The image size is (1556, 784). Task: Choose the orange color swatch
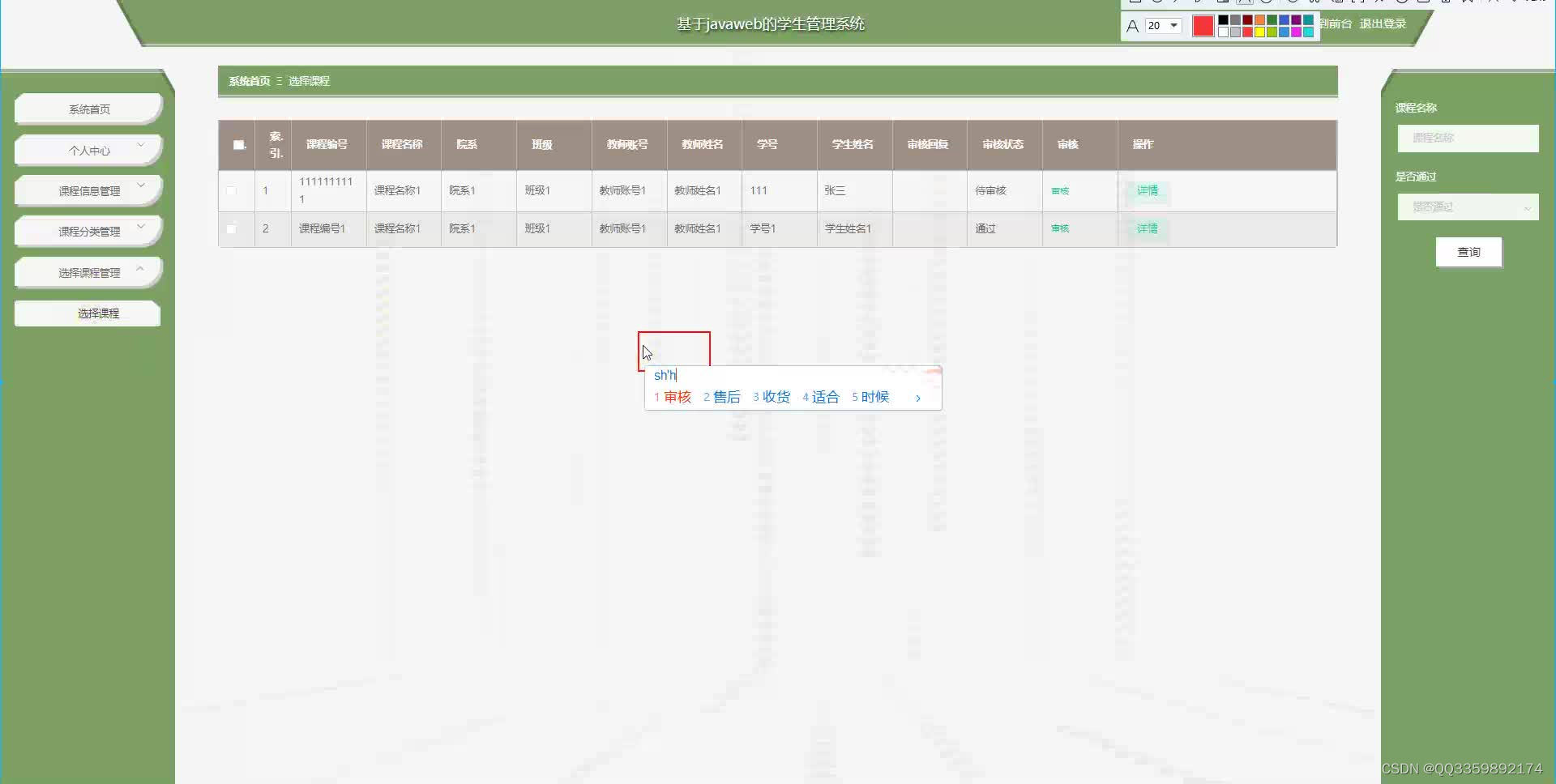[1259, 19]
